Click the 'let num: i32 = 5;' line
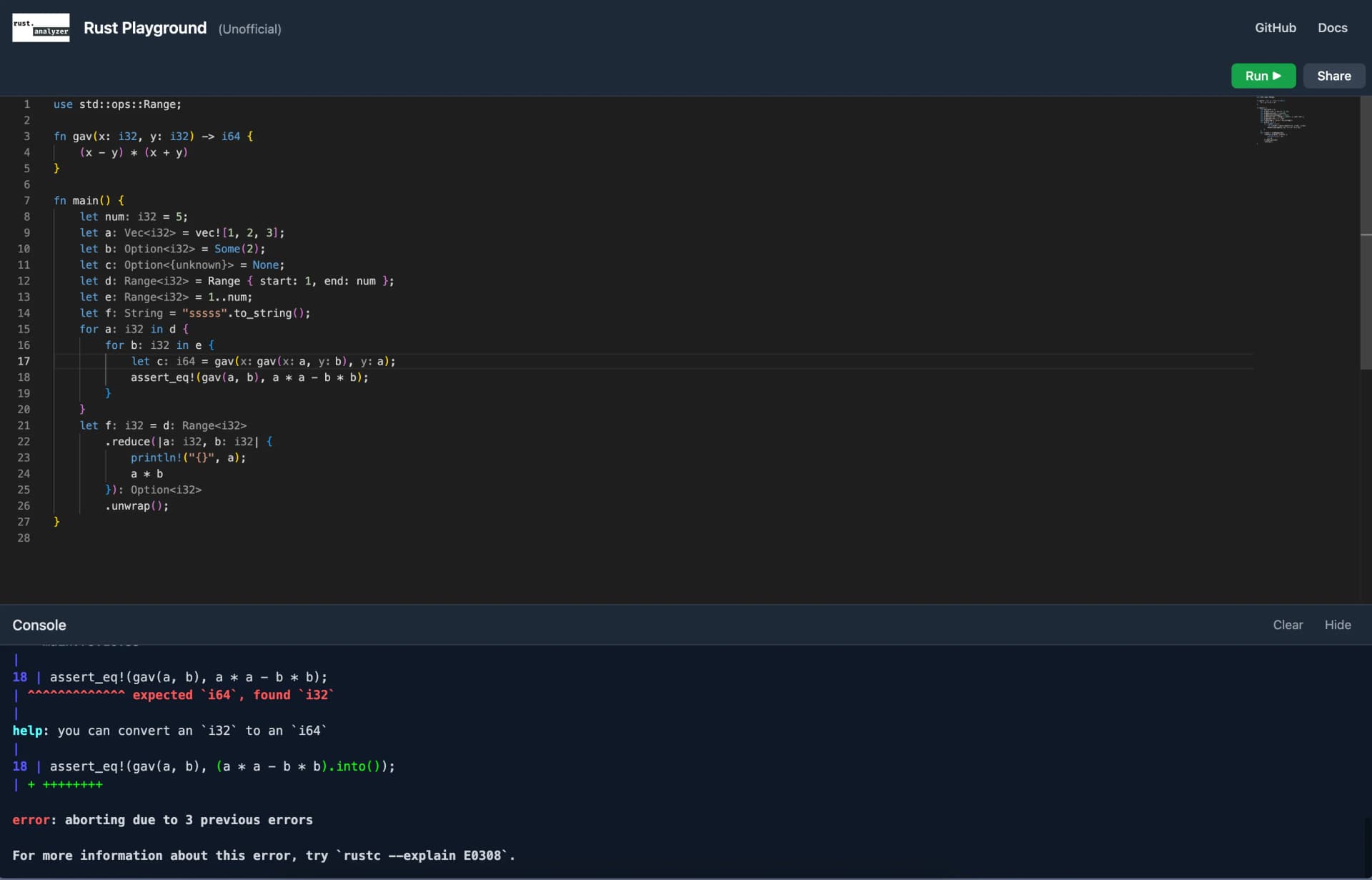Image resolution: width=1372 pixels, height=880 pixels. 134,217
